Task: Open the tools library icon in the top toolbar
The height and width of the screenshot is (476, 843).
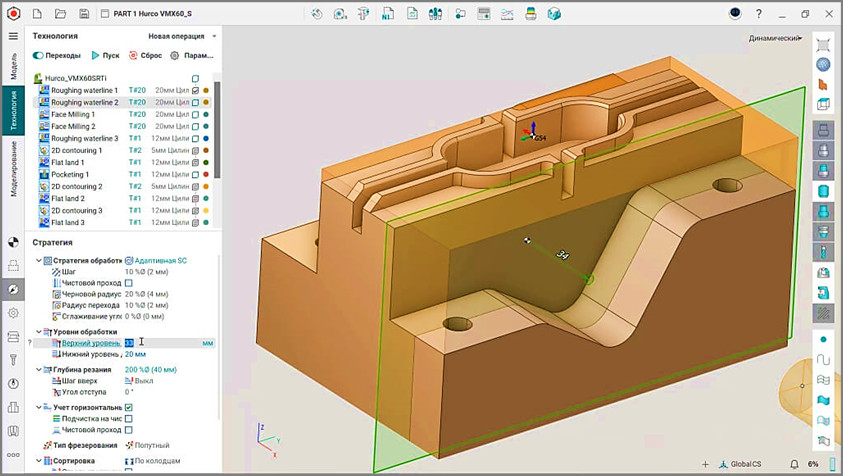Action: pos(435,14)
